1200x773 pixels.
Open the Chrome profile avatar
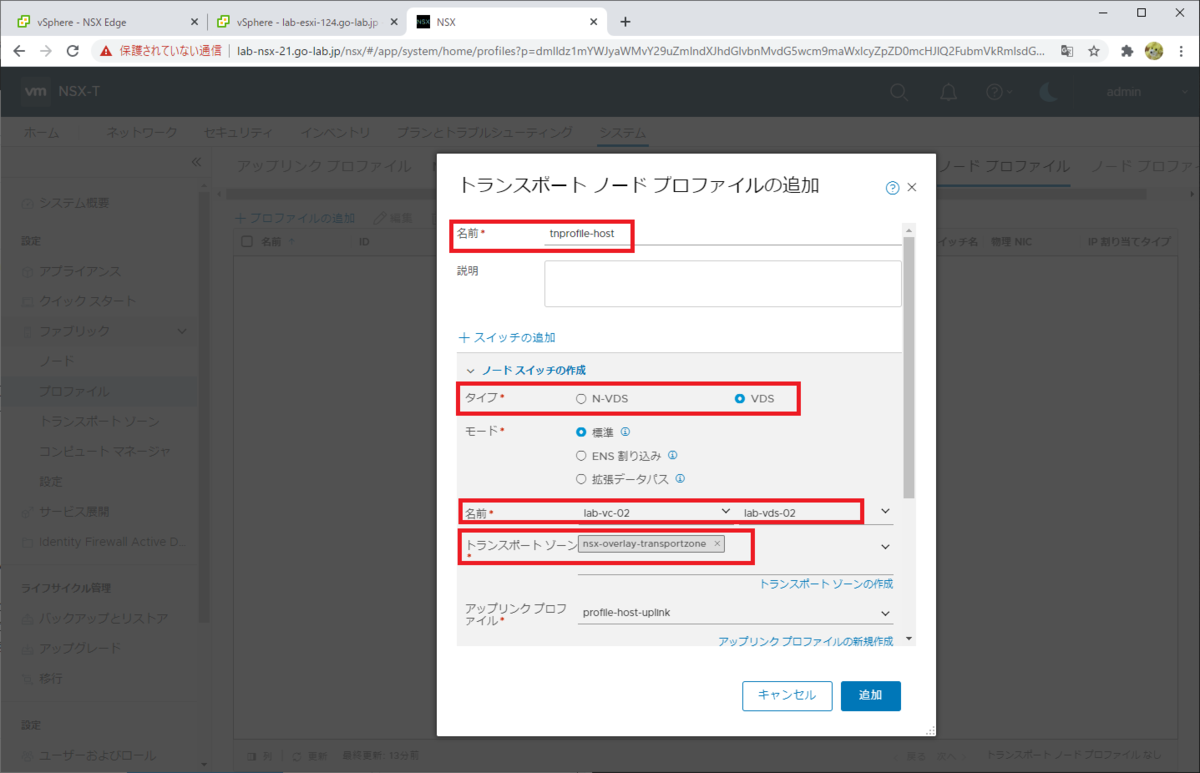(1153, 50)
